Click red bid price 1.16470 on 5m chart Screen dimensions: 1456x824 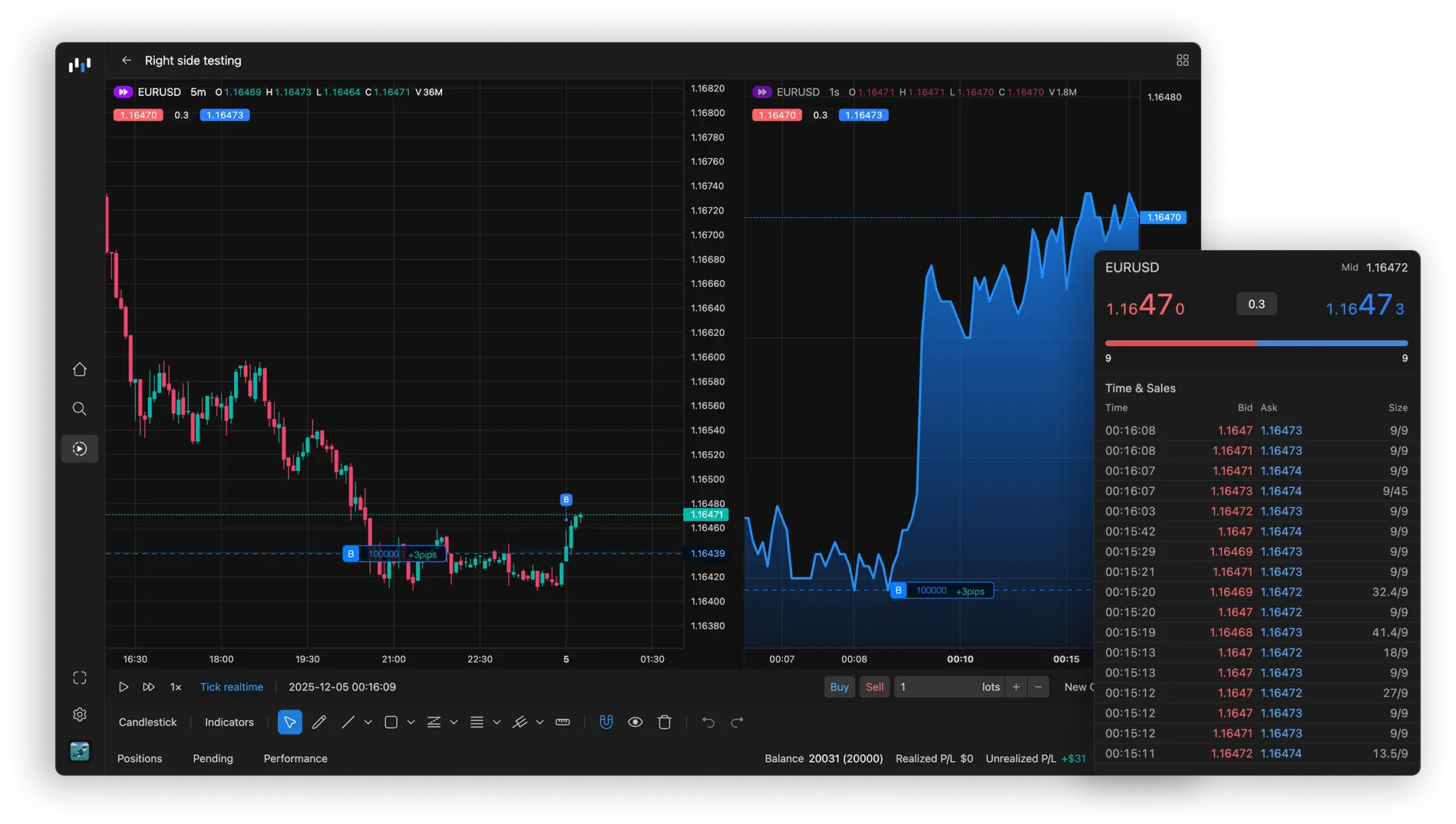click(x=138, y=115)
